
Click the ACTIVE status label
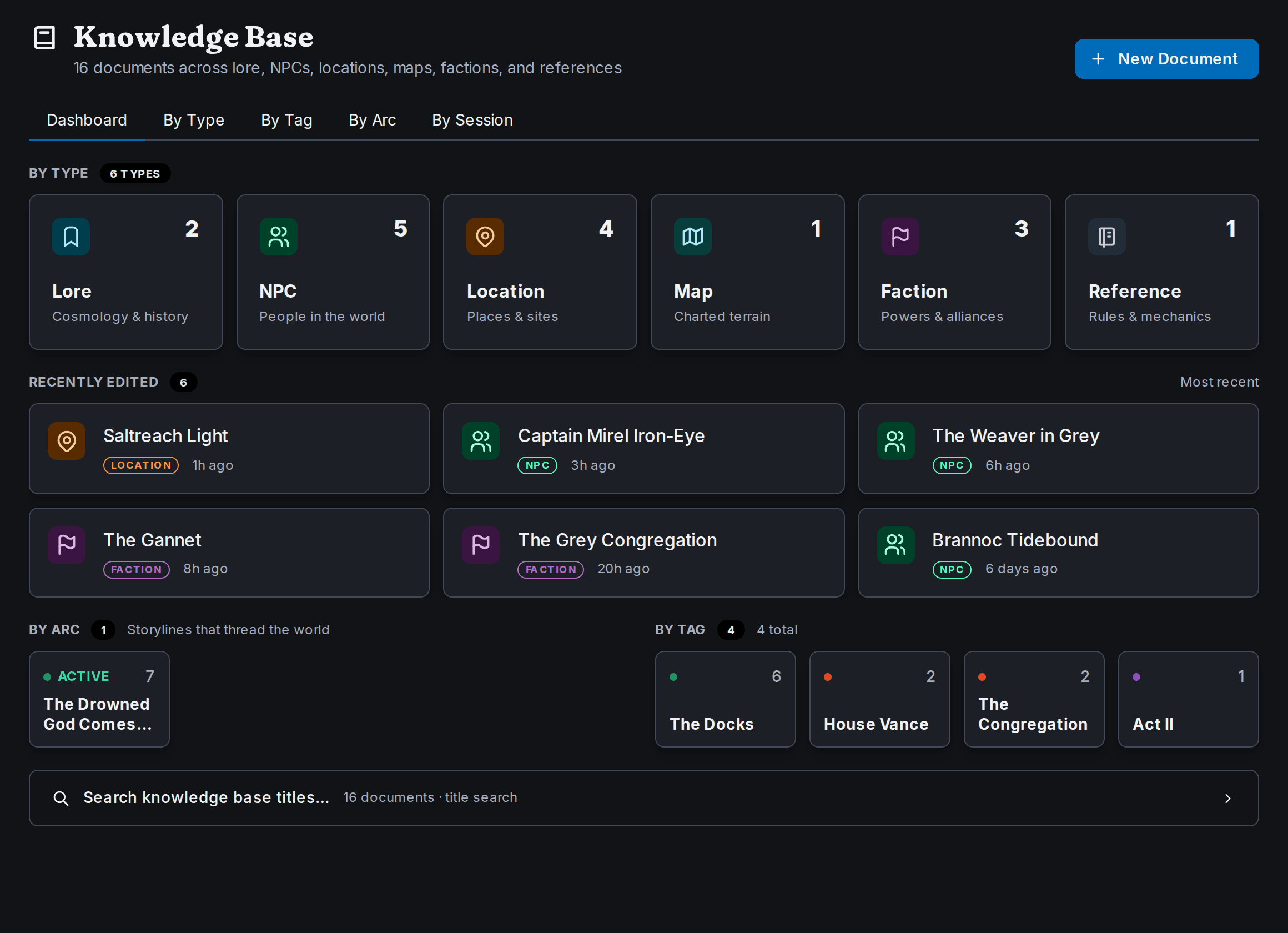(83, 676)
